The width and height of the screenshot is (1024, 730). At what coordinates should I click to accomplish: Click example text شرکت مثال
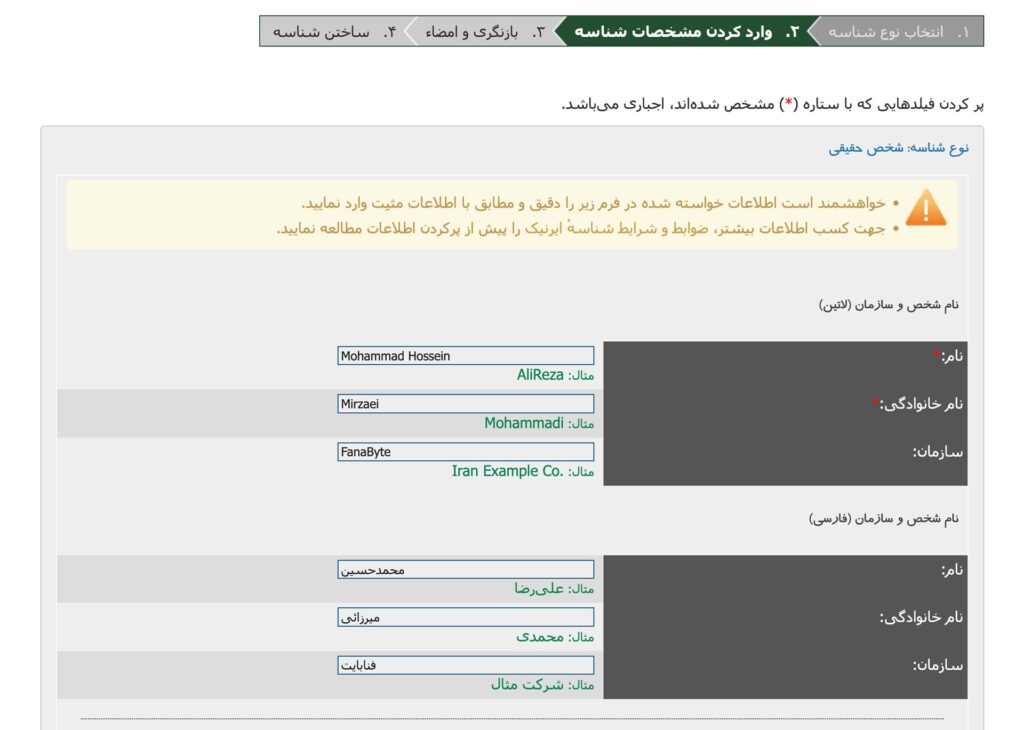click(527, 684)
